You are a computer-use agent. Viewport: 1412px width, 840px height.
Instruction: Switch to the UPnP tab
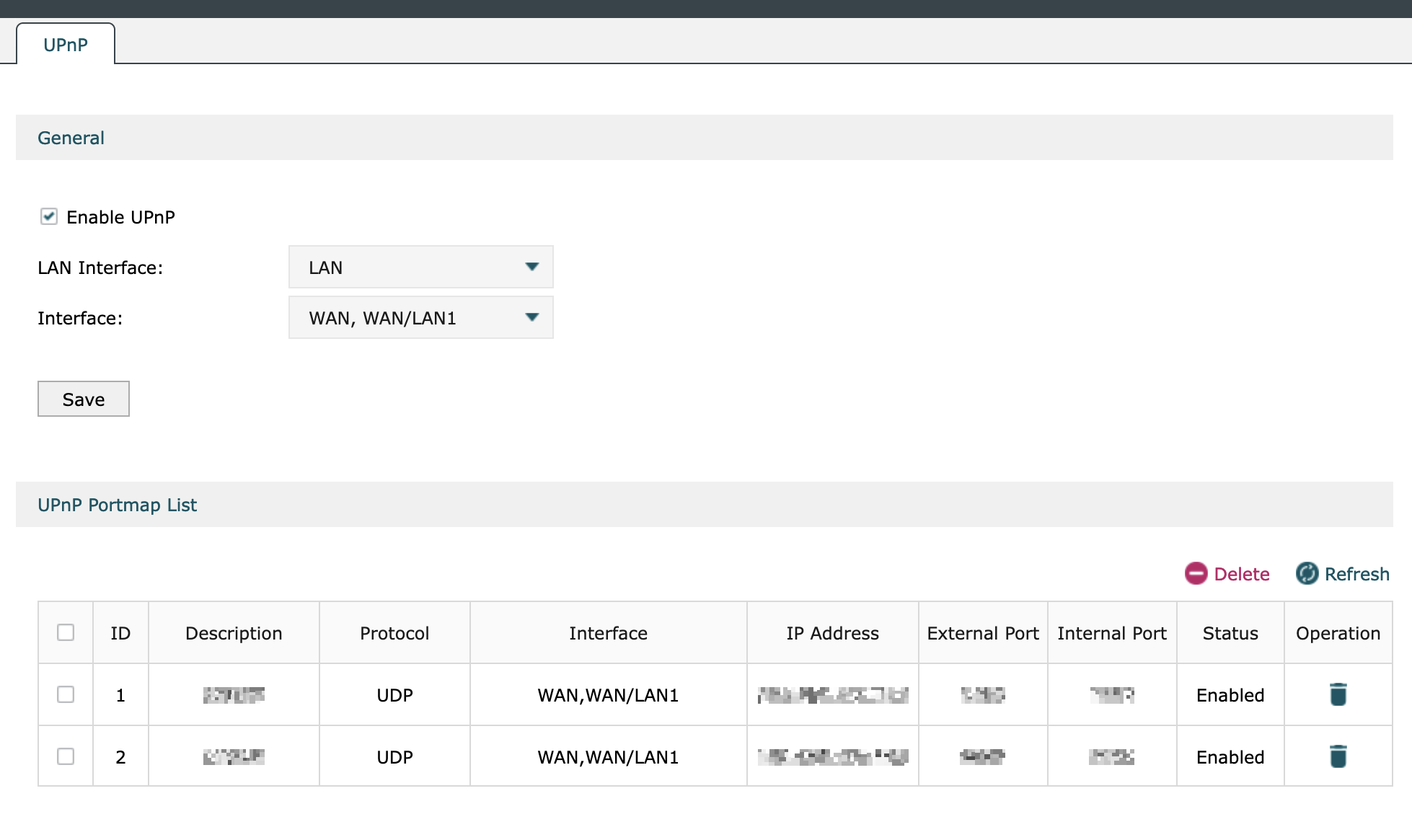64,45
